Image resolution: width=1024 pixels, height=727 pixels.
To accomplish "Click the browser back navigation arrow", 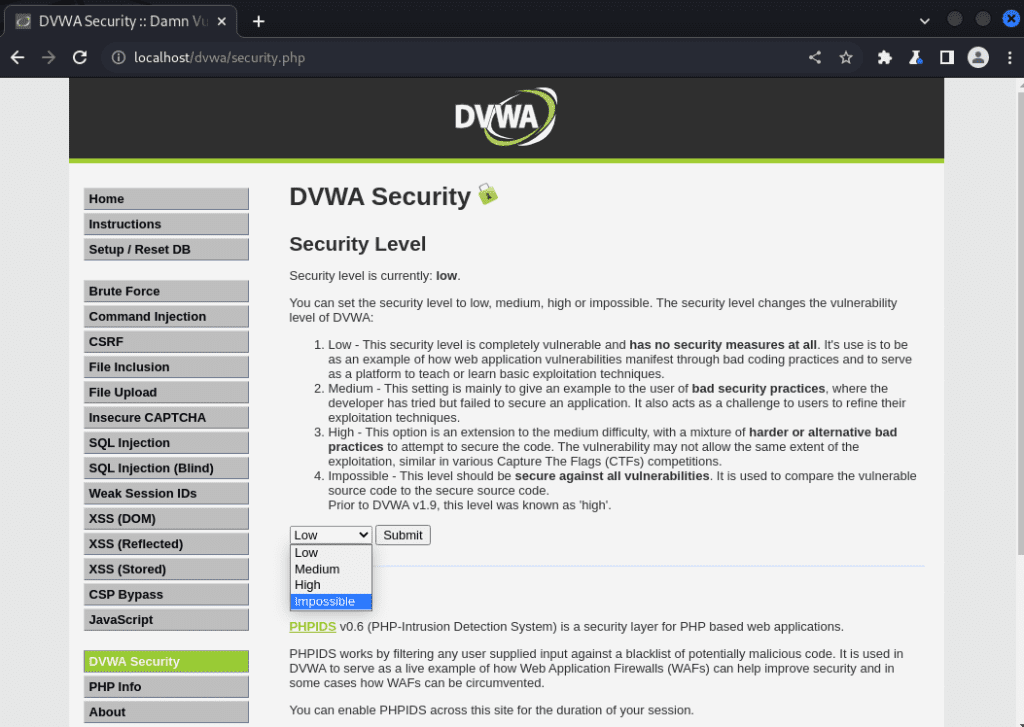I will click(x=17, y=57).
